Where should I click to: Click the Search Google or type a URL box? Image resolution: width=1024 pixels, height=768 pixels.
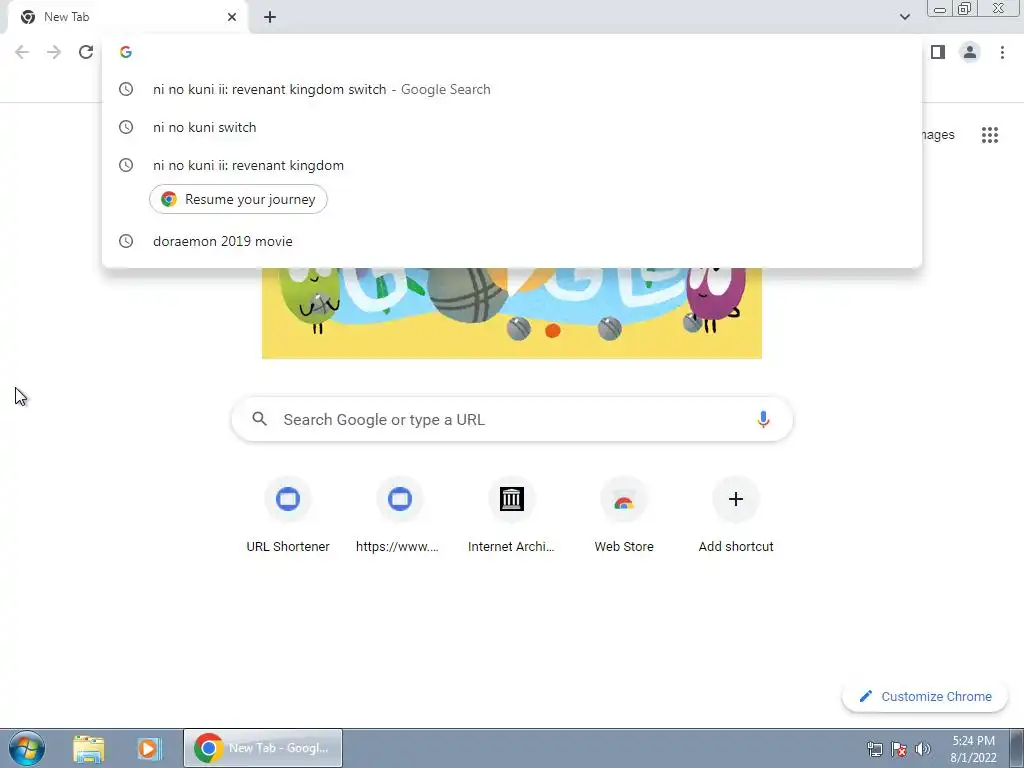tap(512, 419)
